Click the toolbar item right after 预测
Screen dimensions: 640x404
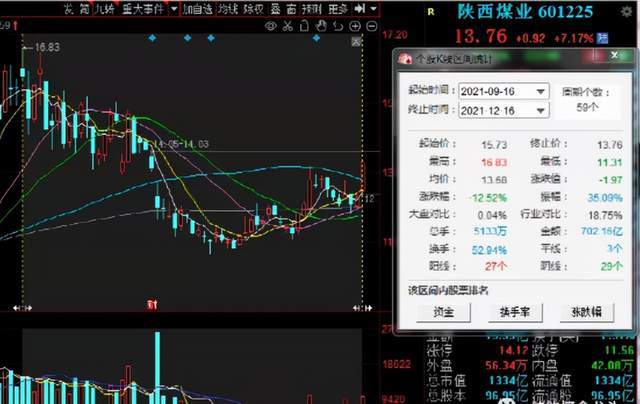pyautogui.click(x=338, y=9)
